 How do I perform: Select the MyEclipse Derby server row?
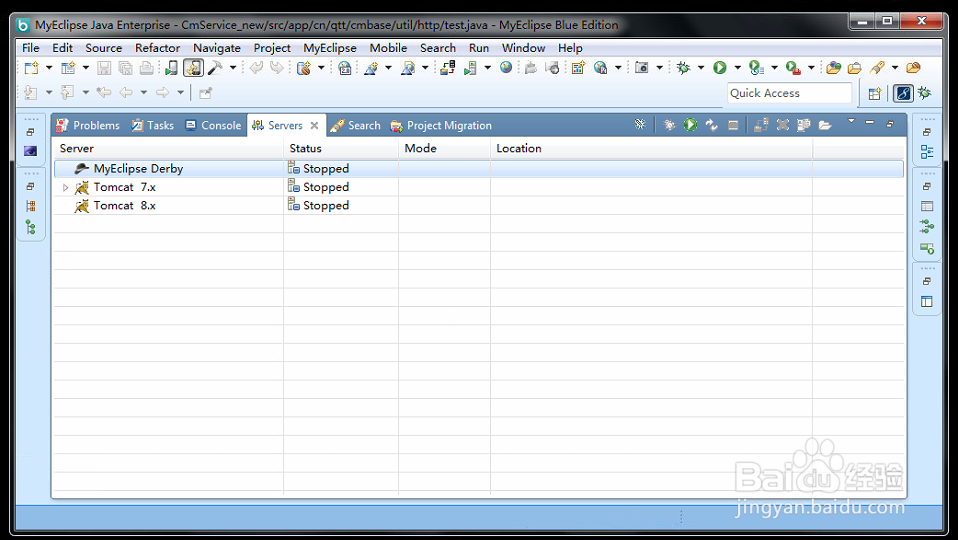tap(478, 169)
